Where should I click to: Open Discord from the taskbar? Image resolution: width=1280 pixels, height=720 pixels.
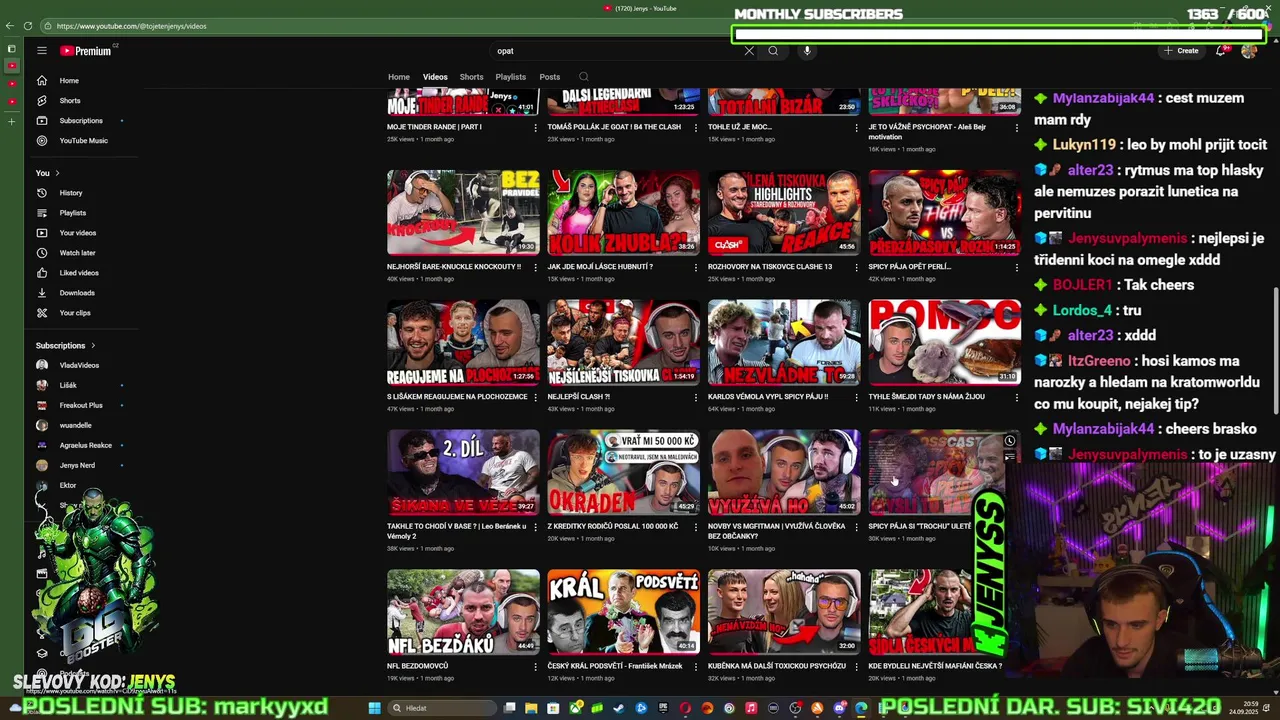pos(839,708)
